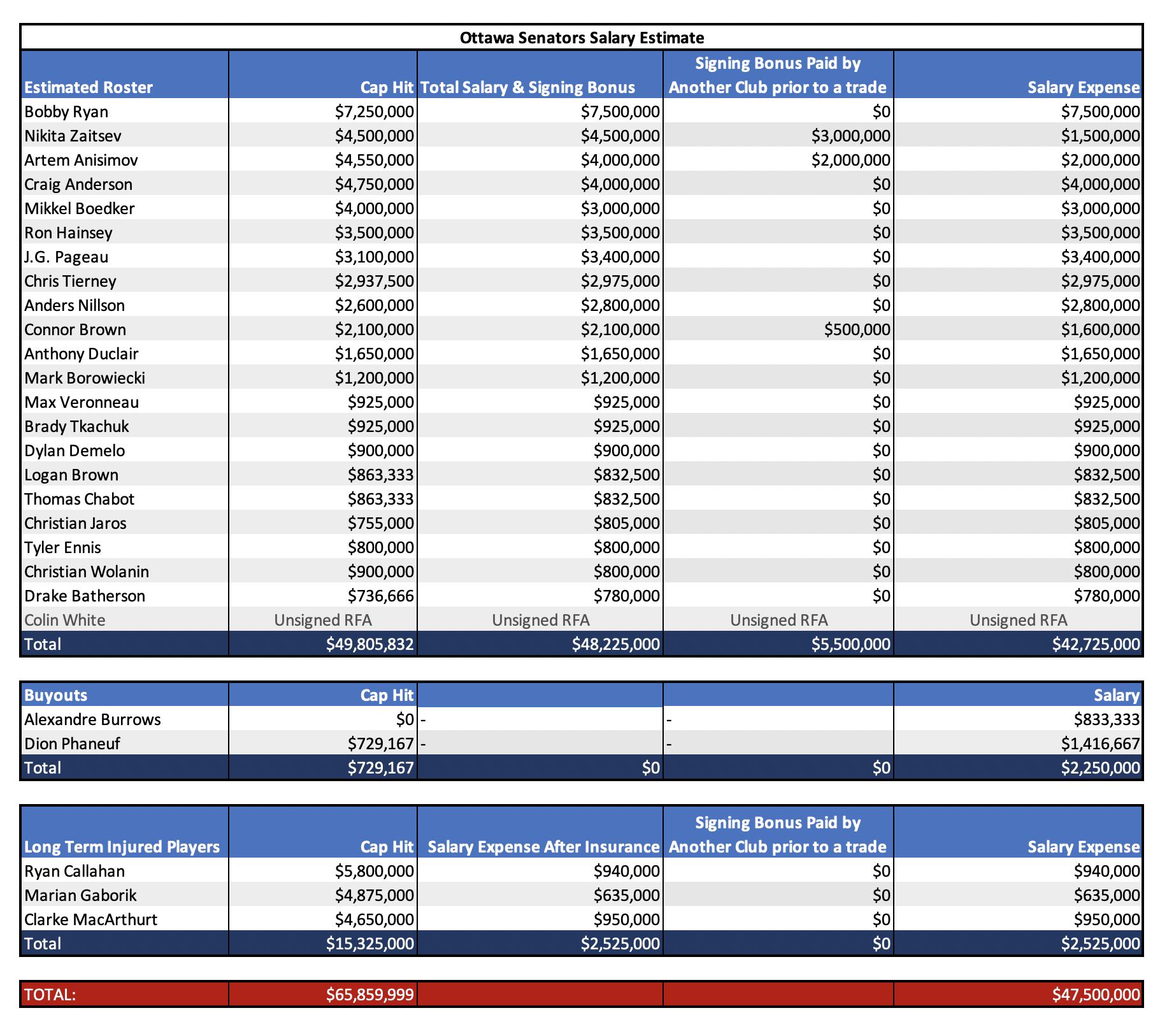Click grand total cap hit $65,859,999

click(x=323, y=994)
